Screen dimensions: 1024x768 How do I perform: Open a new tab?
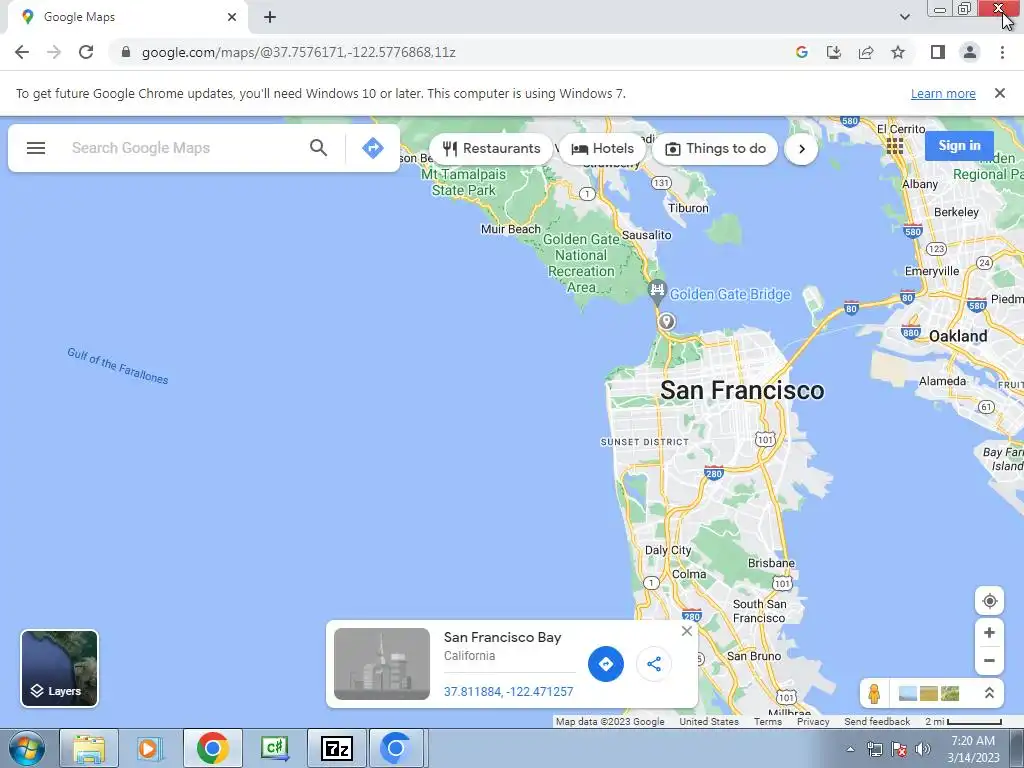(270, 17)
